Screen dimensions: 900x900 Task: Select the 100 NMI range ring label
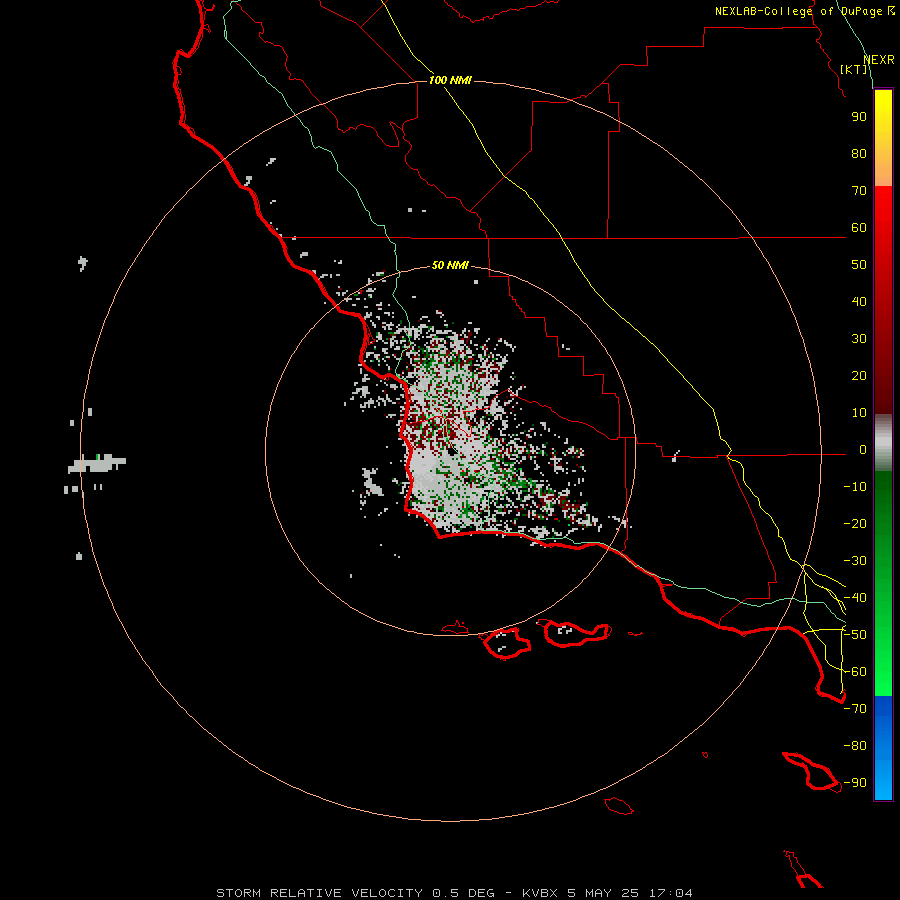(450, 80)
